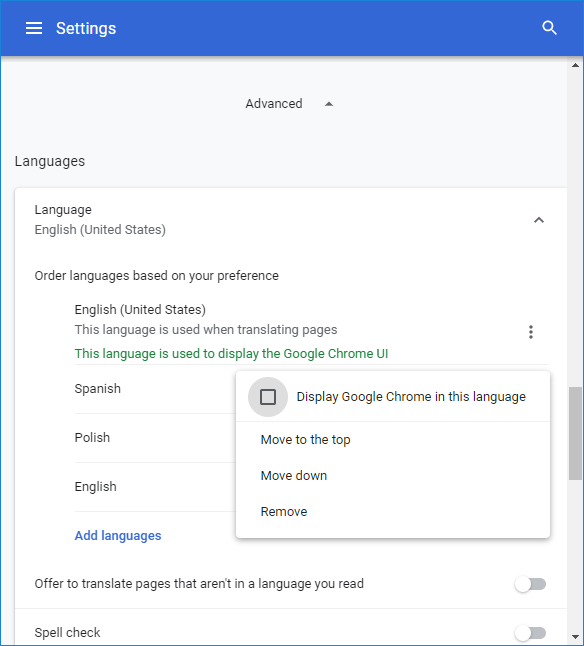Toggle Offer to translate pages switch
Screen dimensions: 584x646
point(530,584)
